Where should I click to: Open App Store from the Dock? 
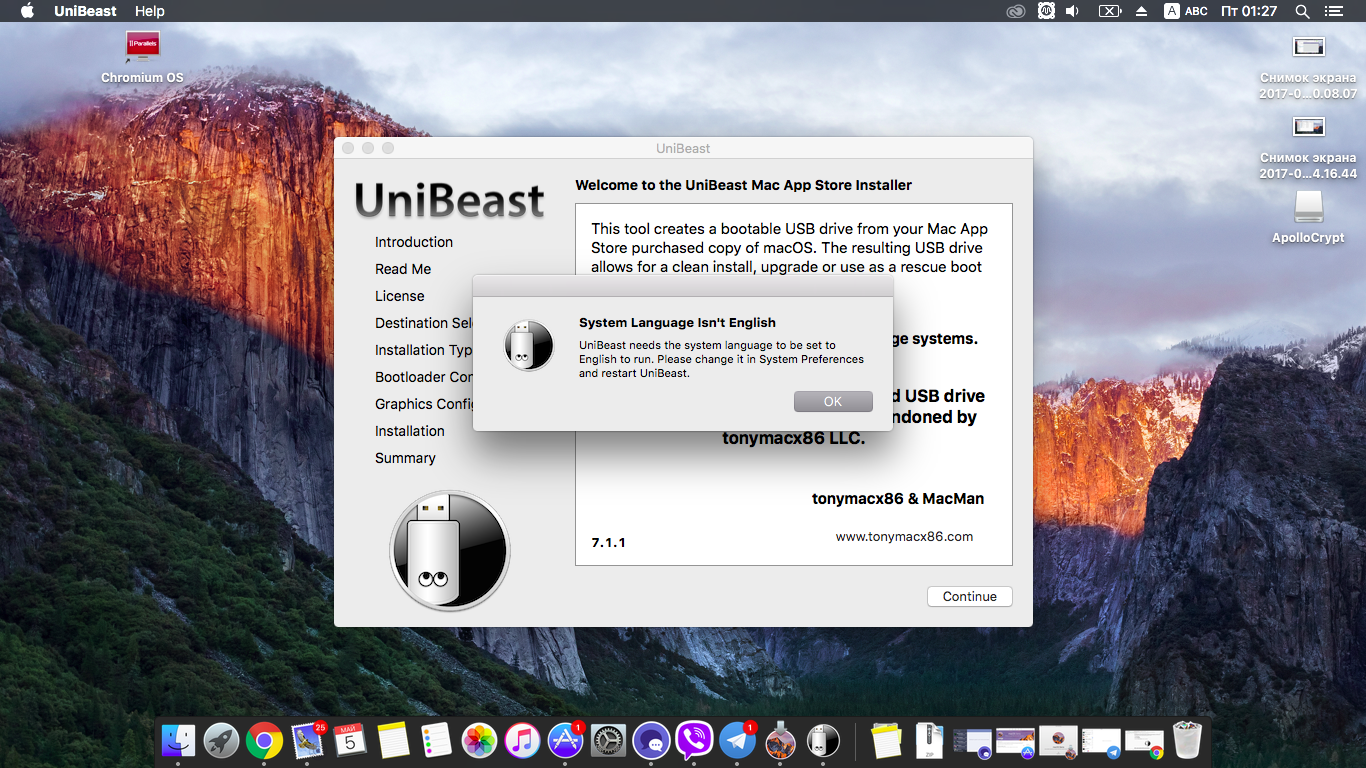coord(565,740)
